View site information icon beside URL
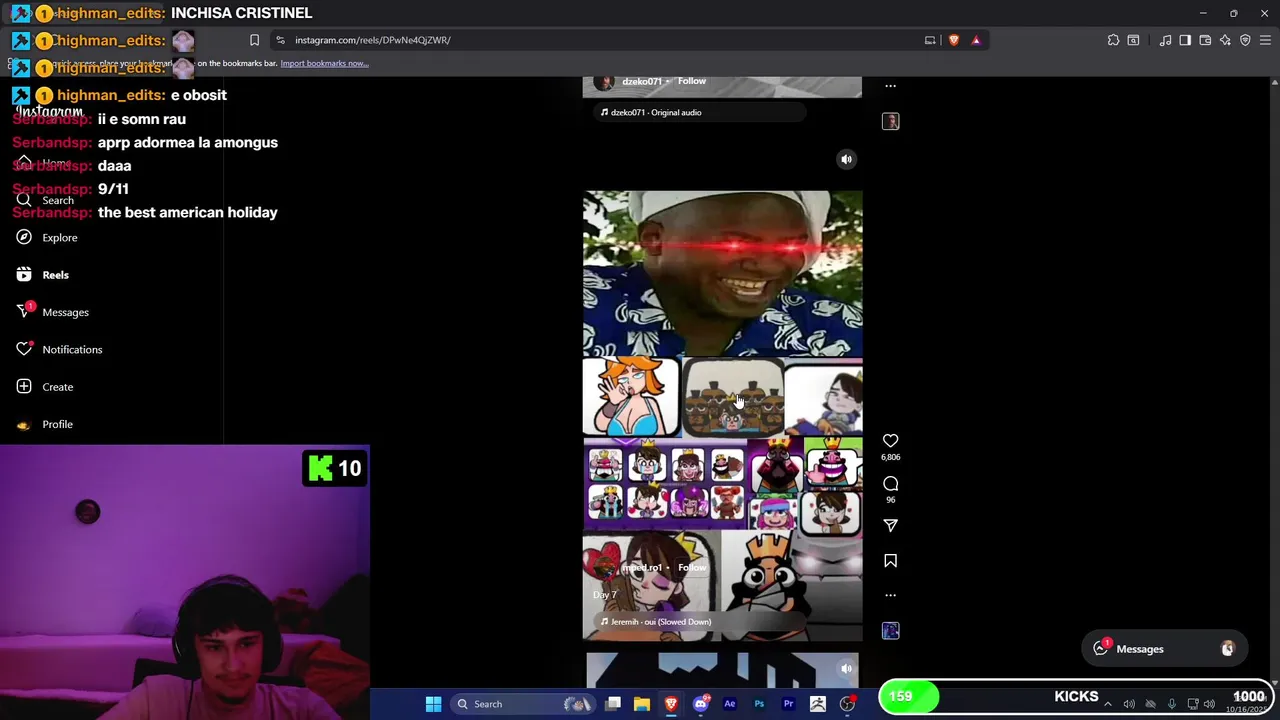Screen dimensions: 1280x720 click(x=281, y=40)
